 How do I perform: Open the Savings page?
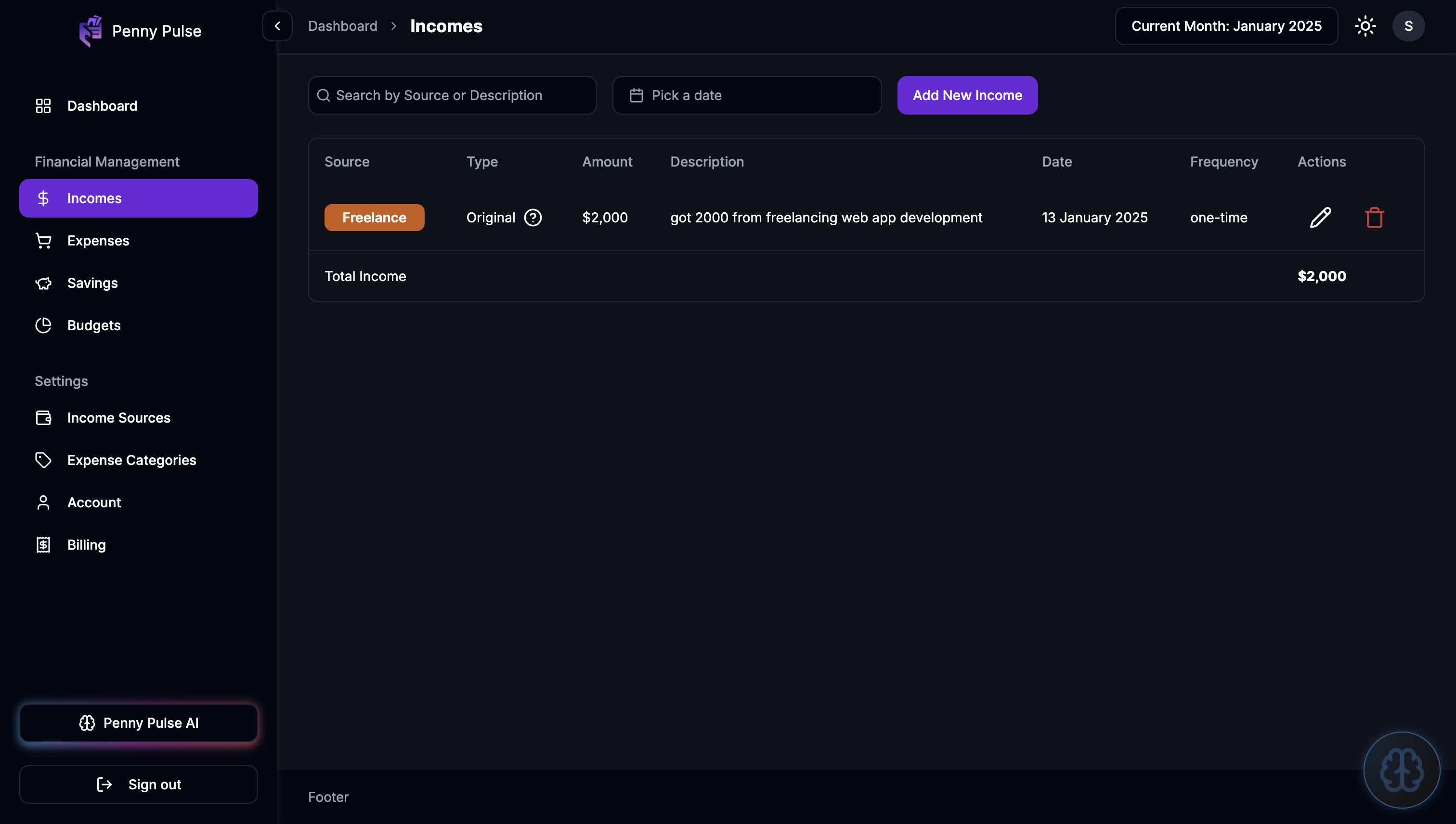point(92,283)
